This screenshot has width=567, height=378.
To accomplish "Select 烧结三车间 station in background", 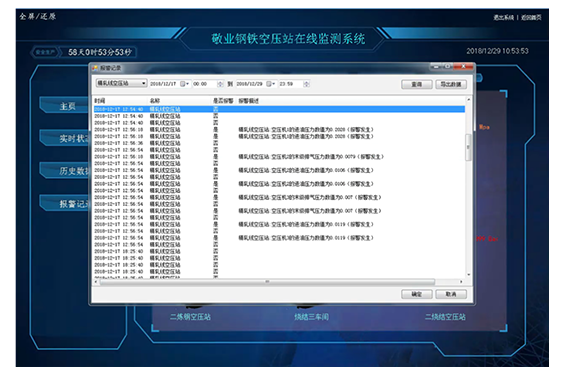I will 311,317.
